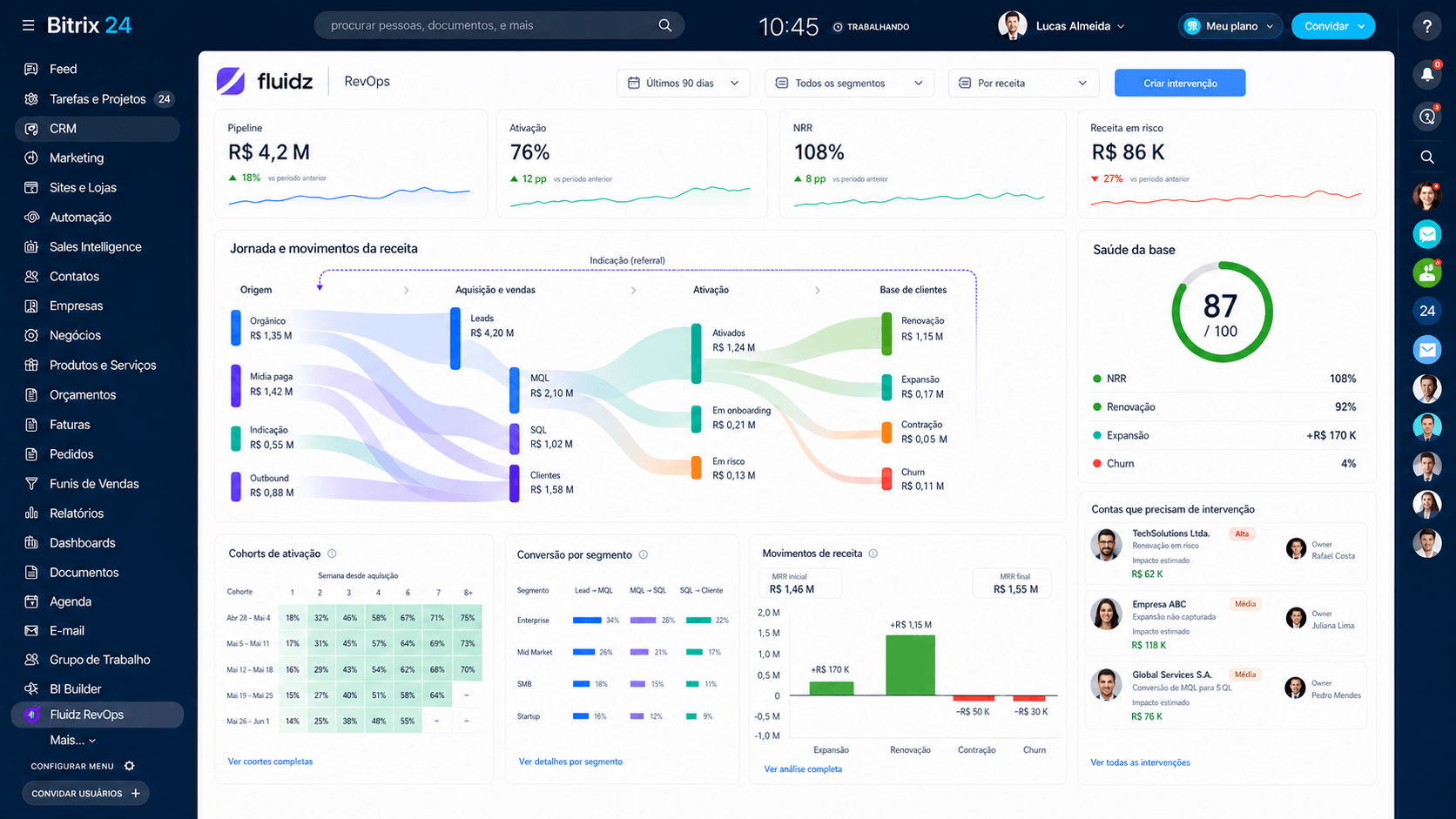Screen dimensions: 1456x819
Task: Show info icon for Movimentos de receita
Action: 873,554
